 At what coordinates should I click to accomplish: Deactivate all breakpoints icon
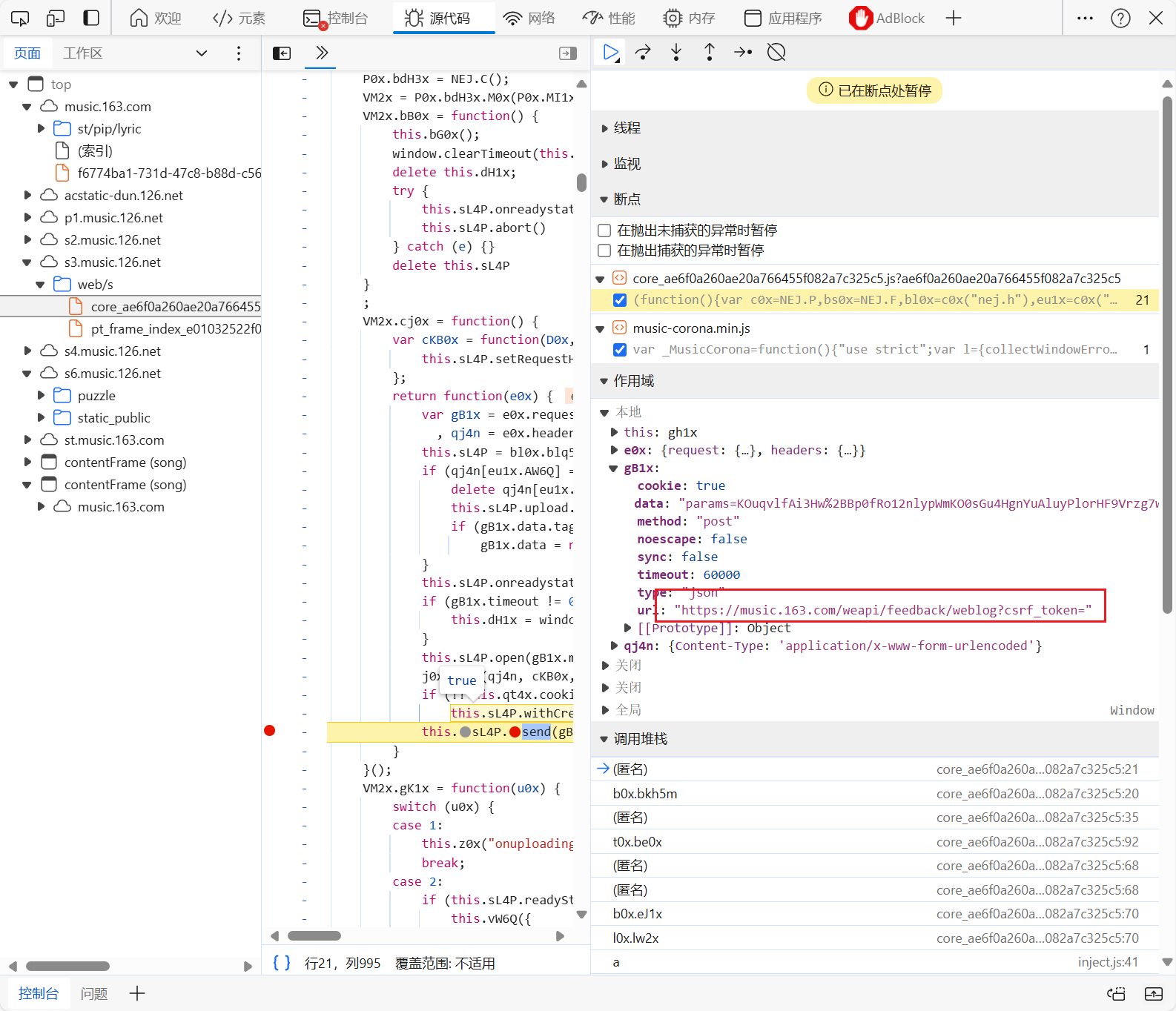pyautogui.click(x=776, y=52)
